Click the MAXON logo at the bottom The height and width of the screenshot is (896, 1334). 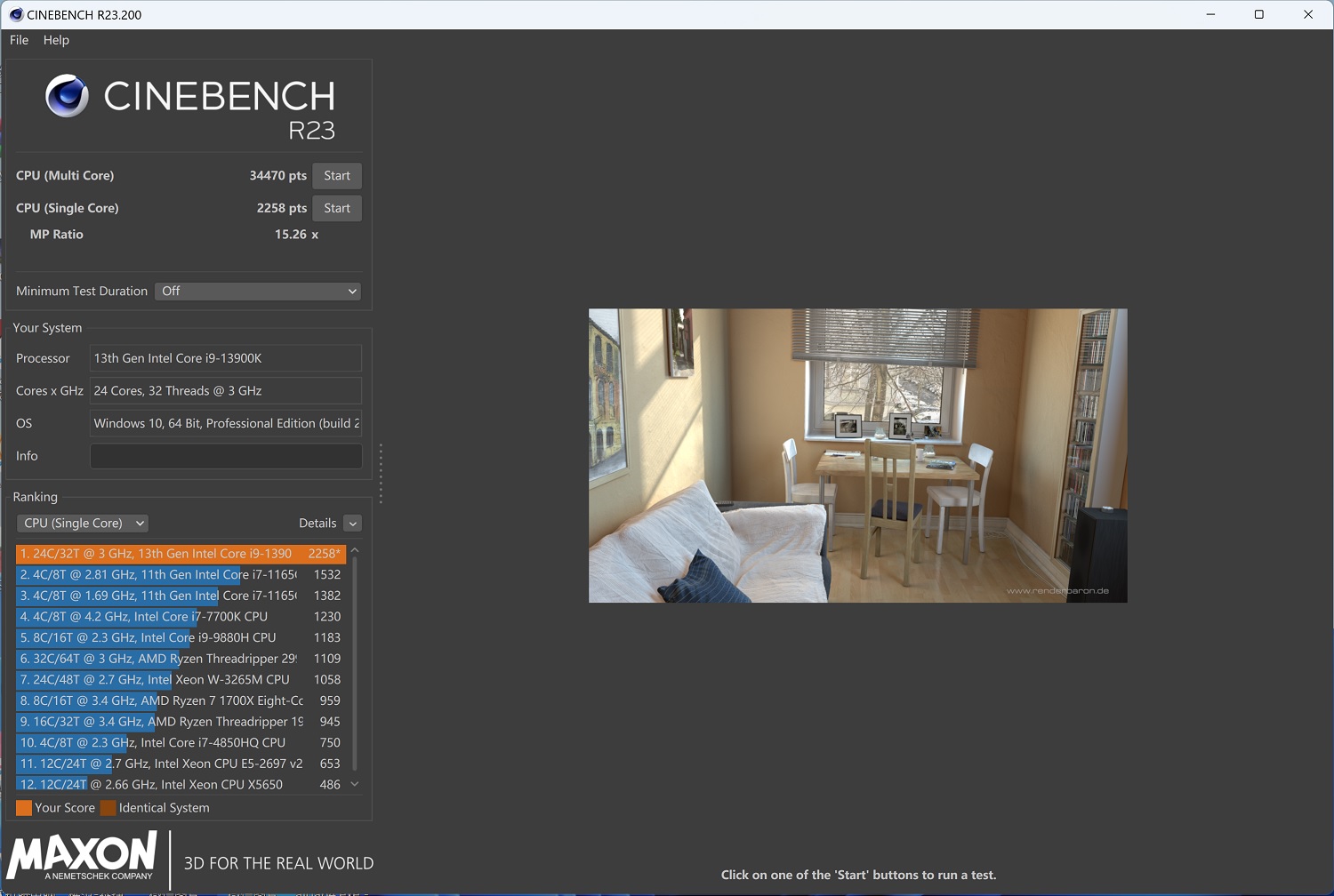pos(82,856)
